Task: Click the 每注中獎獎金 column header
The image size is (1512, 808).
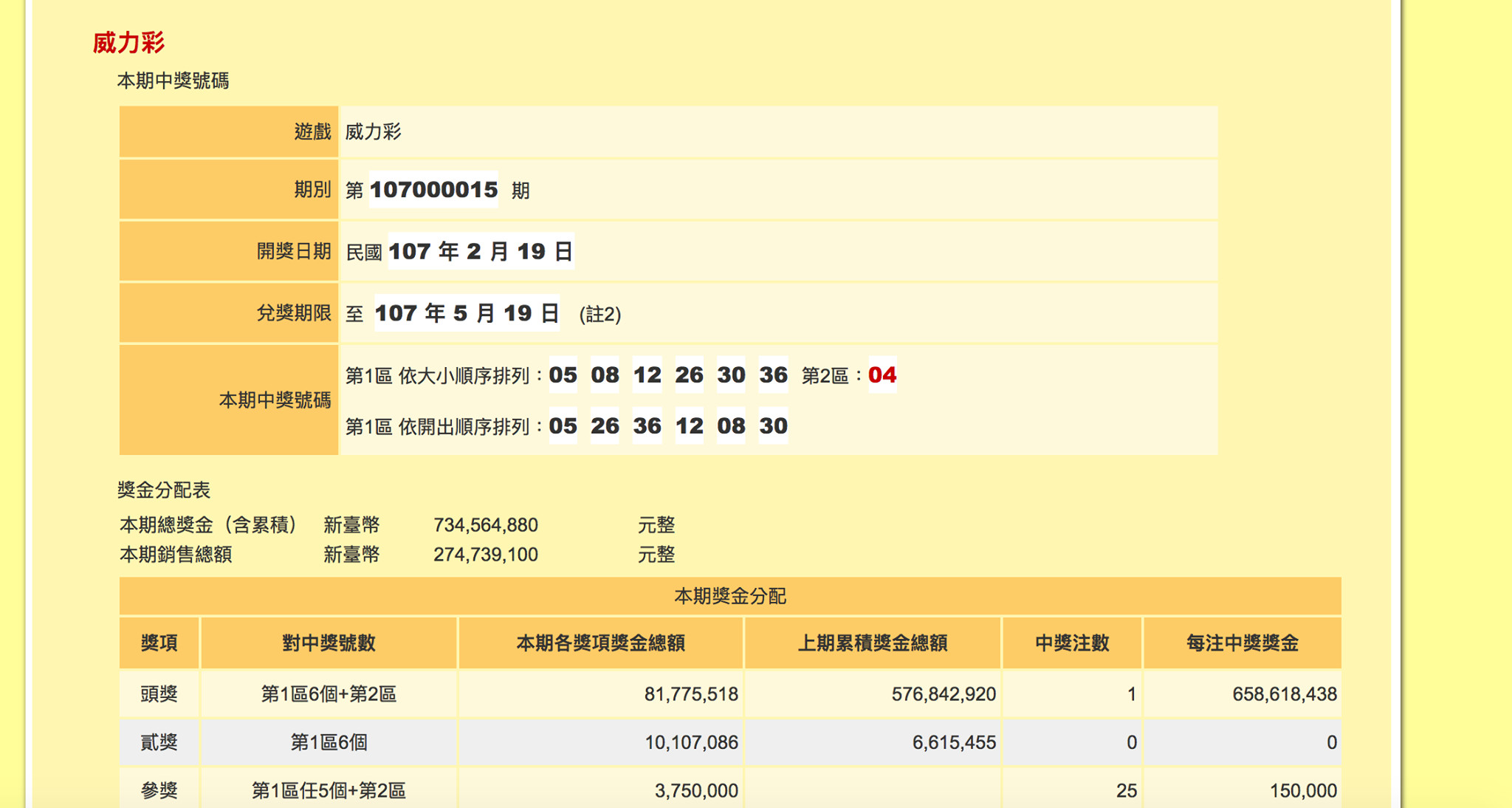Action: 1243,643
